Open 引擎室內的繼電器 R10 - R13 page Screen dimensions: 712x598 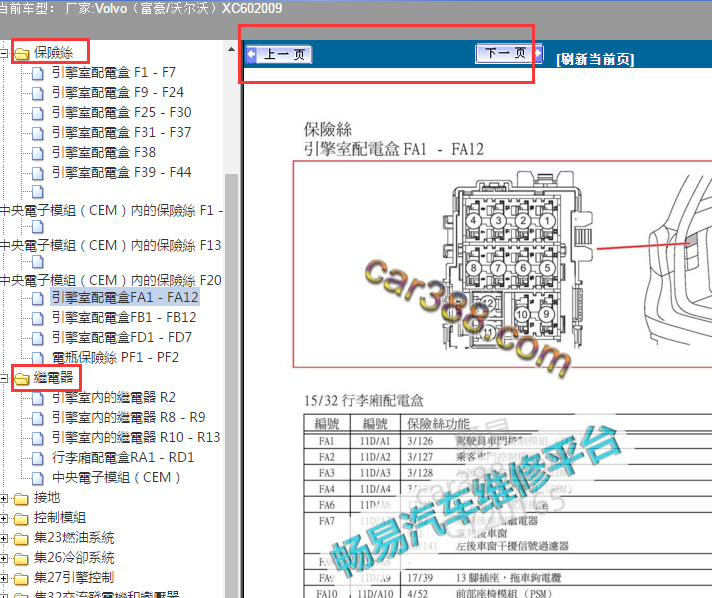point(136,437)
